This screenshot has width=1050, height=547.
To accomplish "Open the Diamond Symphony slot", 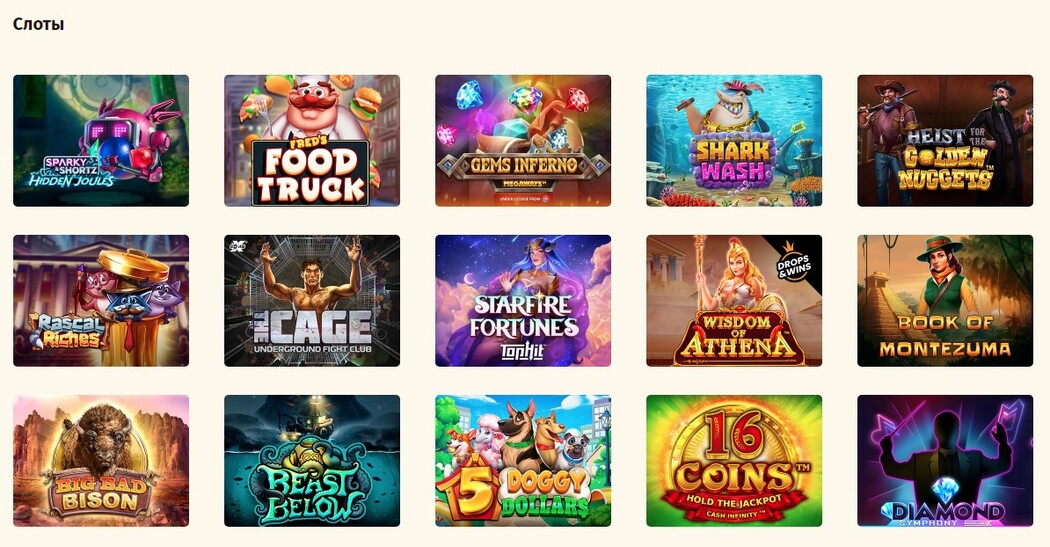I will tap(945, 461).
